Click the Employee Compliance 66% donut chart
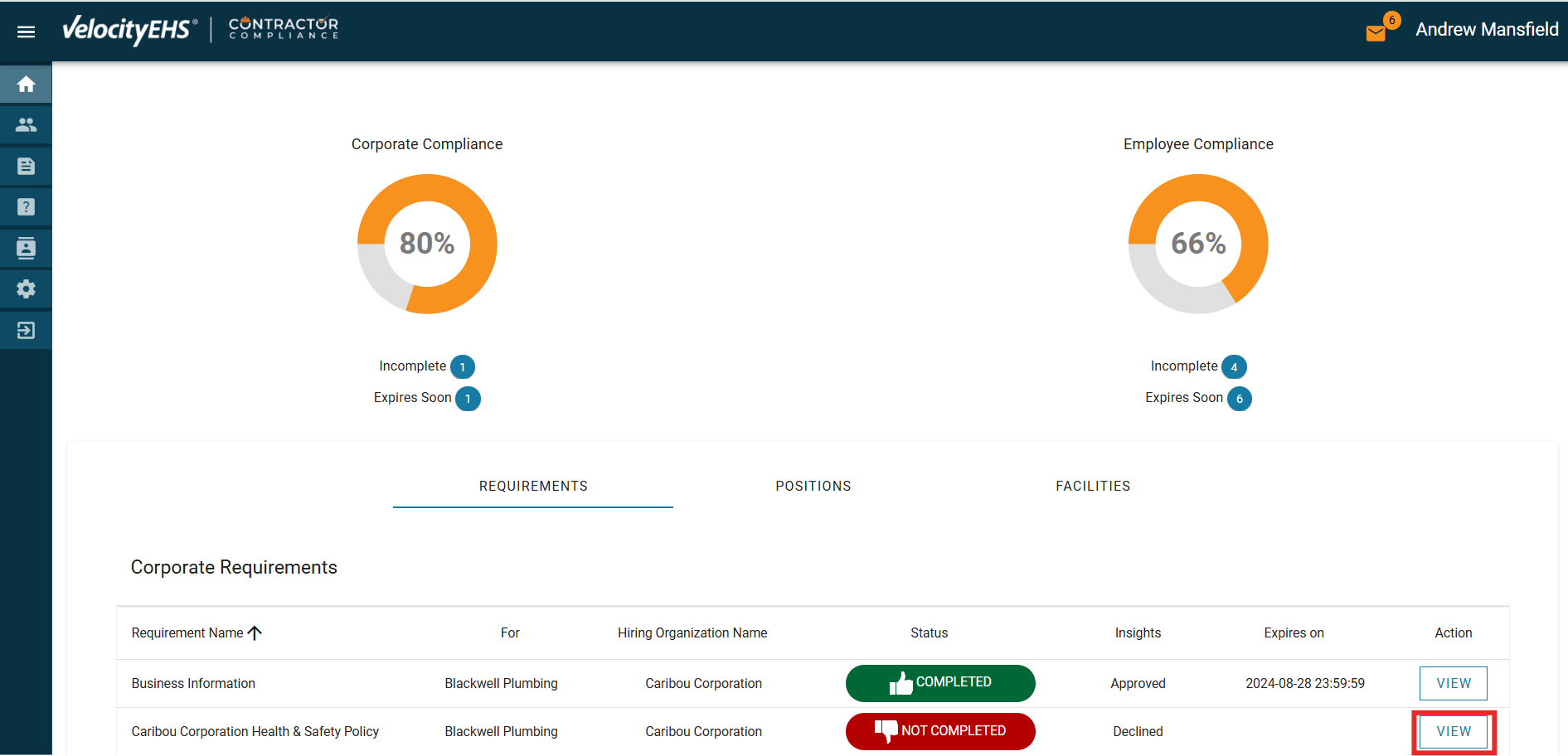Screen dimensions: 1568x756 point(1198,244)
